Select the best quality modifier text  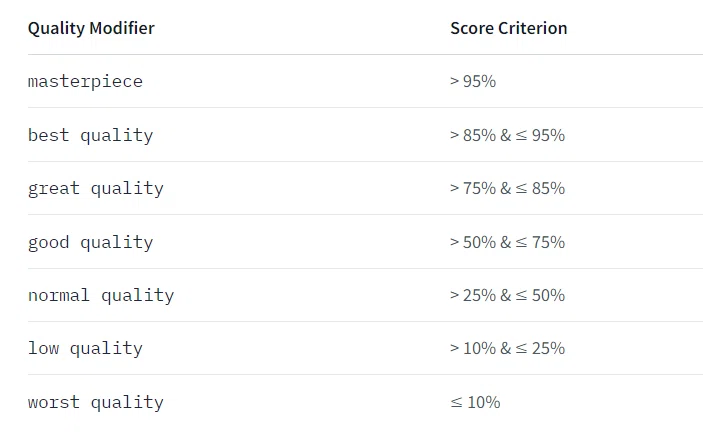(x=91, y=135)
